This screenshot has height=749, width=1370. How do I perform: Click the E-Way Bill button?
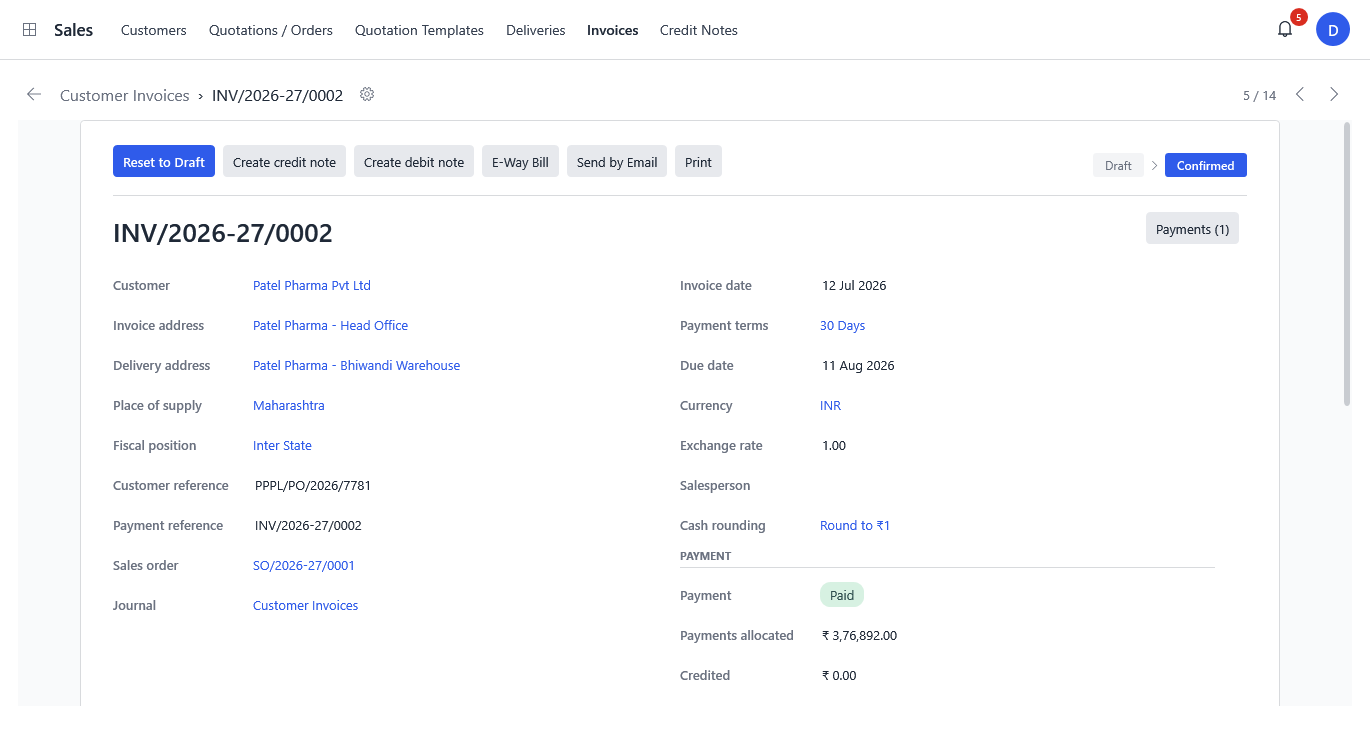pyautogui.click(x=520, y=162)
